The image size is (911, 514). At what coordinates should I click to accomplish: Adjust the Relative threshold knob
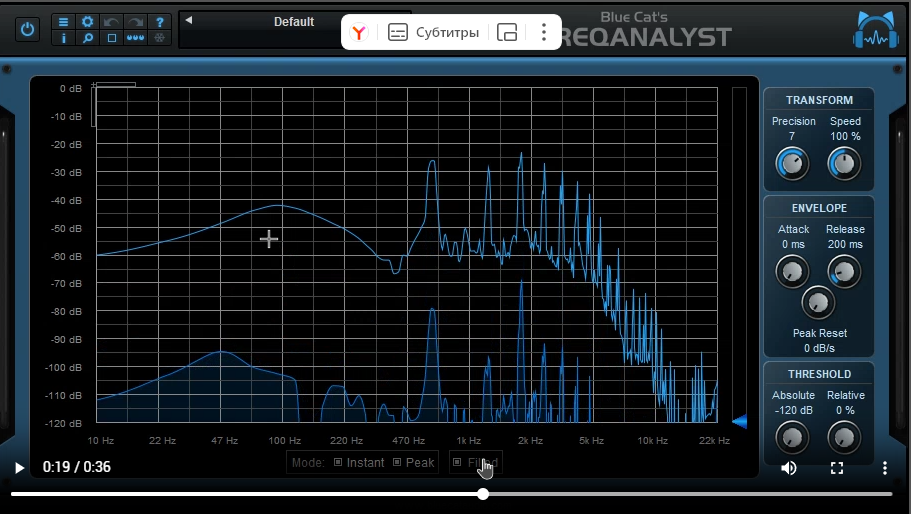[844, 437]
